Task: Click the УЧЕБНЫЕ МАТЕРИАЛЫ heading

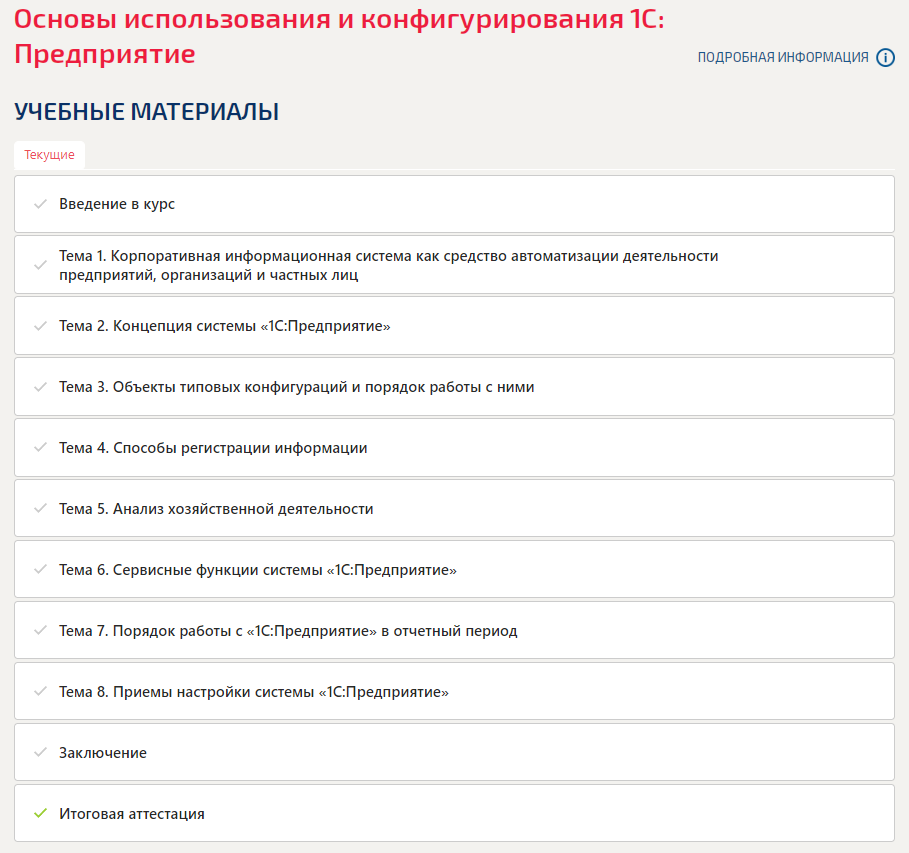Action: point(147,111)
